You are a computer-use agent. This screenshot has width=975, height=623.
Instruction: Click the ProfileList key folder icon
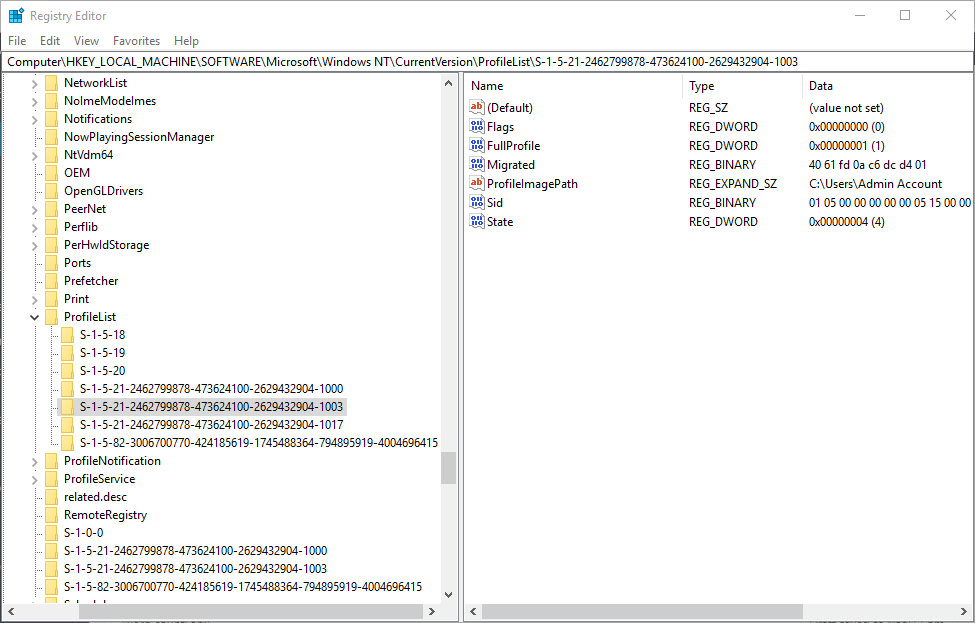[x=52, y=317]
